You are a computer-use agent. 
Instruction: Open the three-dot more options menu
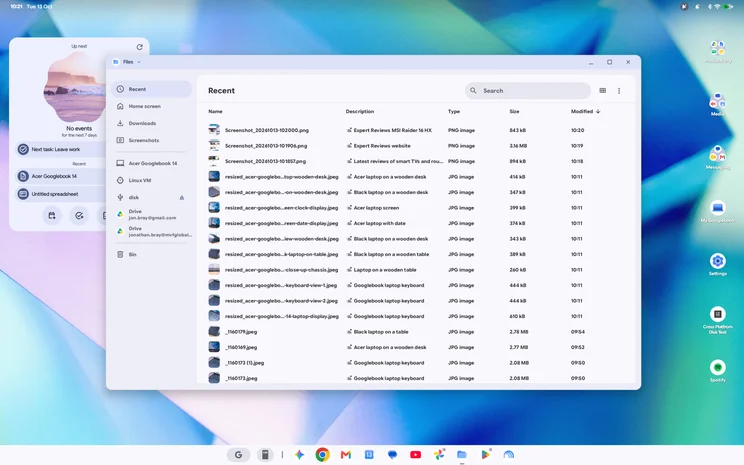619,91
